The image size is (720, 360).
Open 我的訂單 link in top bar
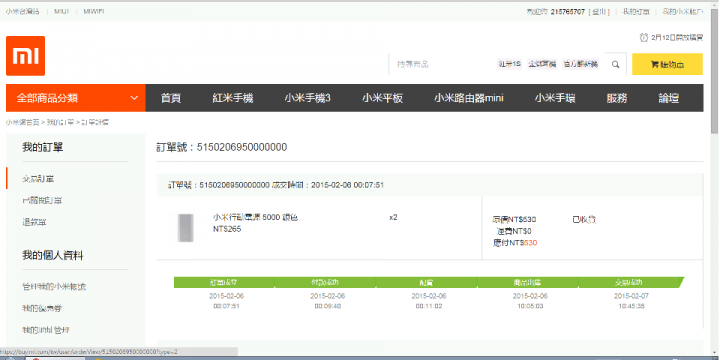(636, 11)
